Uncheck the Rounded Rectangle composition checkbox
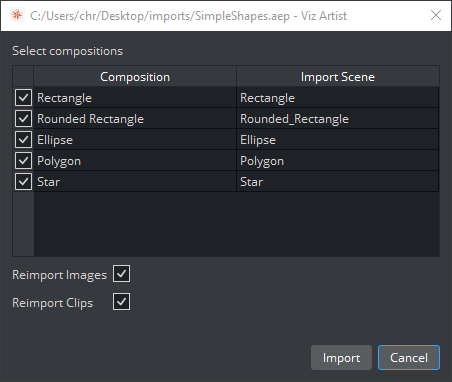 [23, 119]
